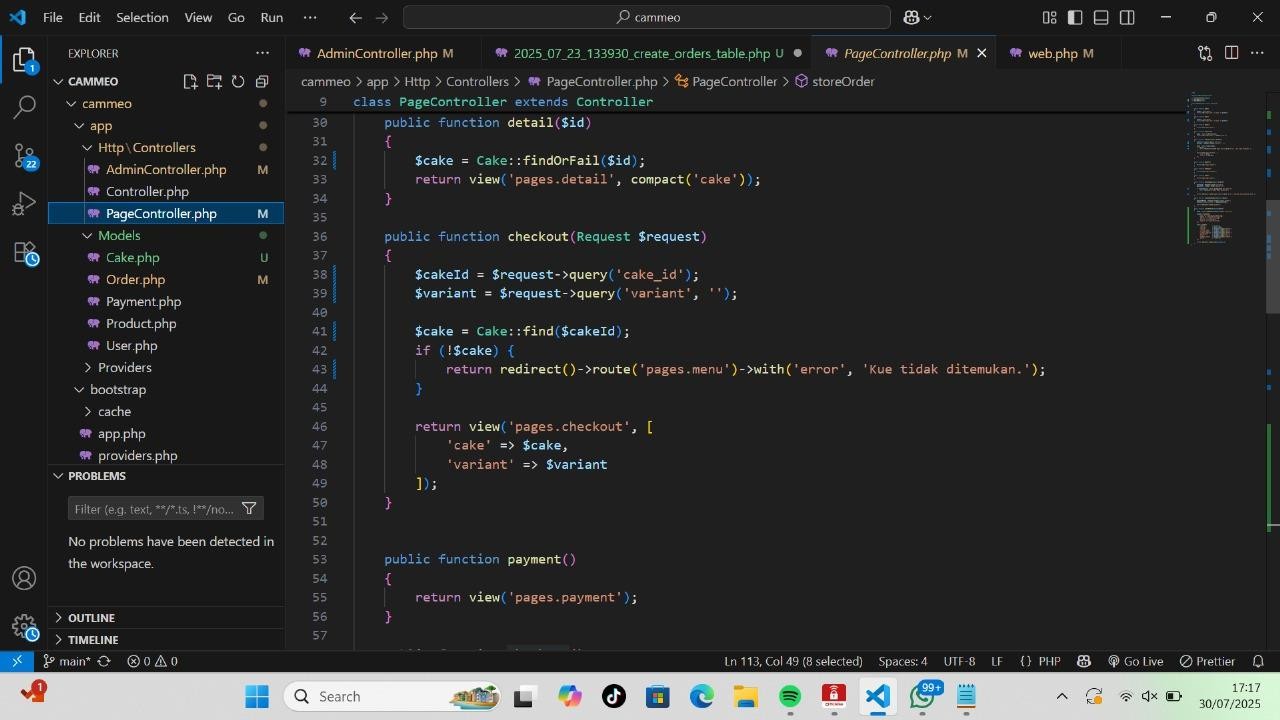Click the New File icon in Explorer
The width and height of the screenshot is (1280, 720).
190,82
